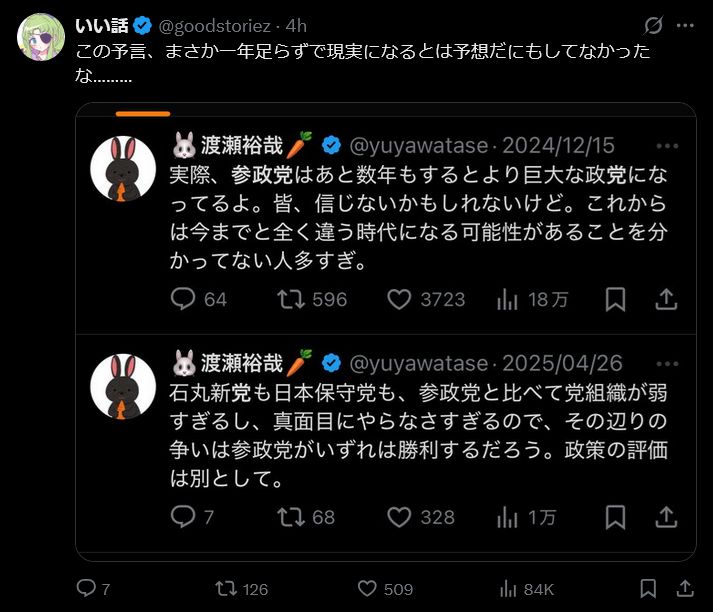Like the tweet with 328 likes
Screen dimensions: 713x612
tap(400, 517)
